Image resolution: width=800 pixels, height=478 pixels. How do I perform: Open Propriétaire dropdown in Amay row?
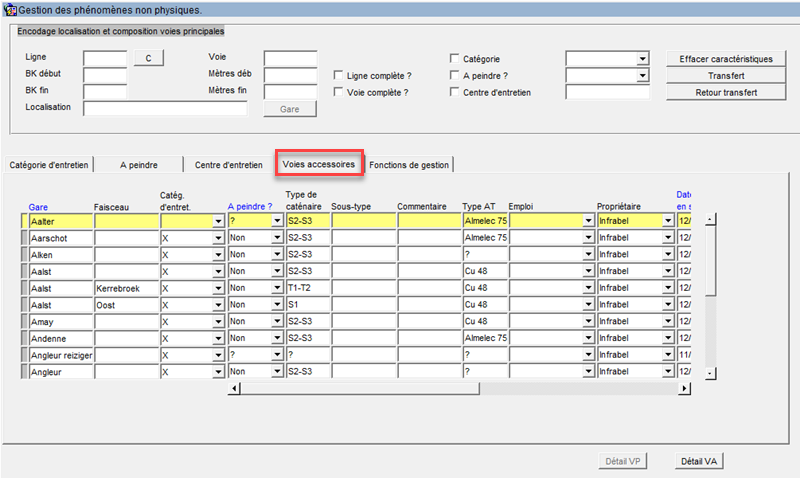coord(668,321)
